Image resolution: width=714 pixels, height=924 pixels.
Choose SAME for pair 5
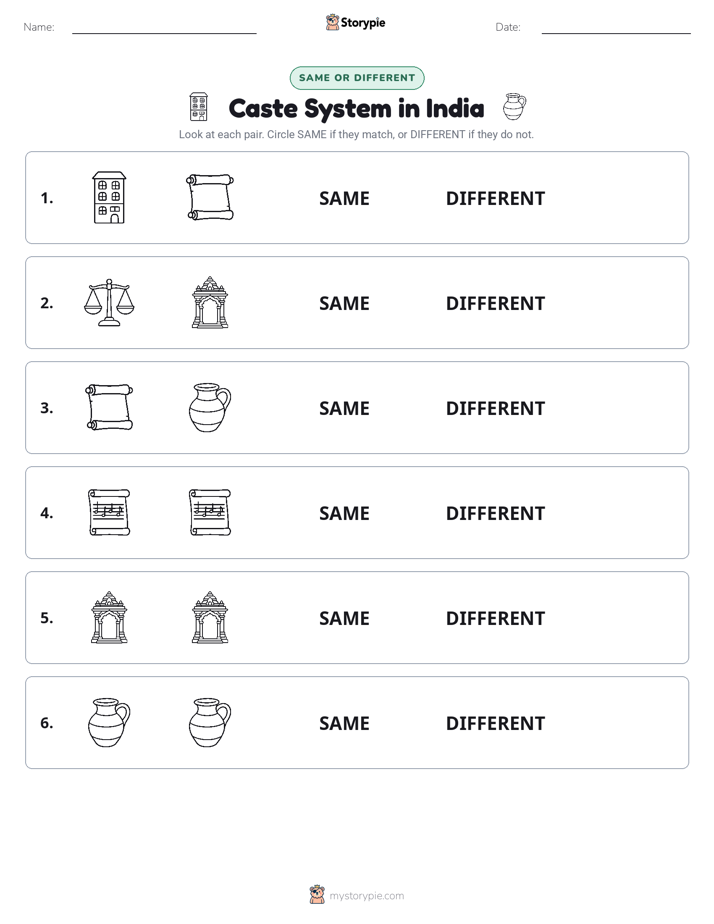(x=344, y=618)
